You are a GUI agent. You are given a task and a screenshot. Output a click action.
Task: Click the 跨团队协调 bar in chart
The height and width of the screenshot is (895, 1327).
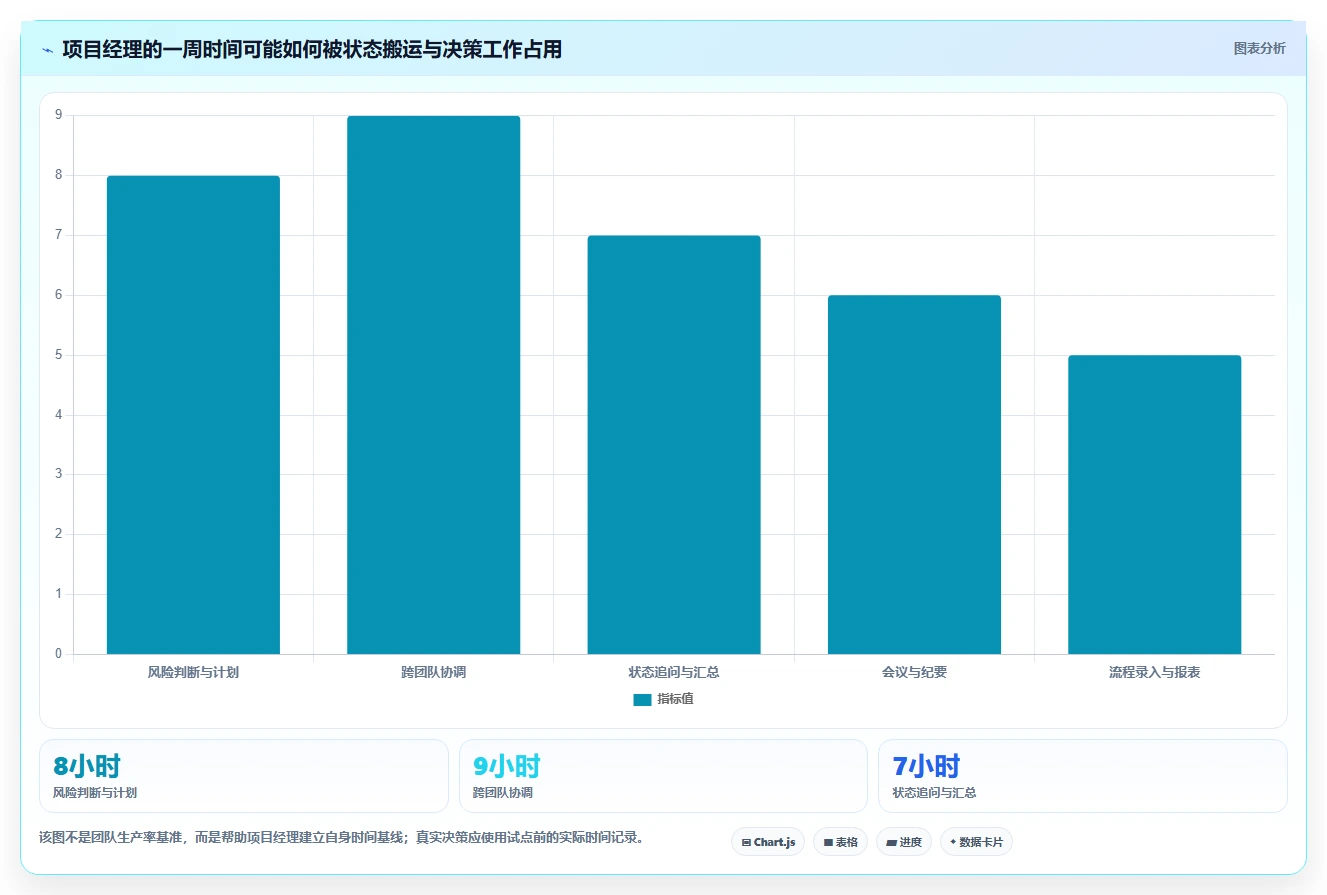pos(433,385)
